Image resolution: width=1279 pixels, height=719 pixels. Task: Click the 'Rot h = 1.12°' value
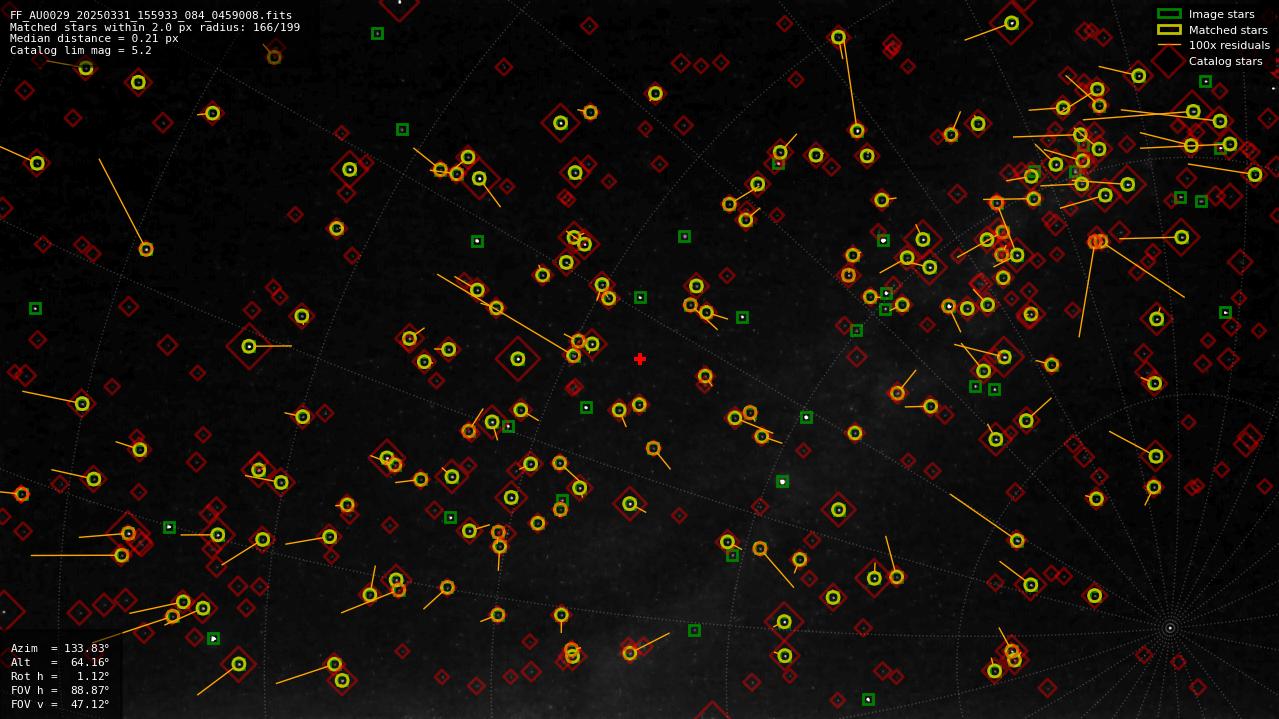click(x=60, y=676)
